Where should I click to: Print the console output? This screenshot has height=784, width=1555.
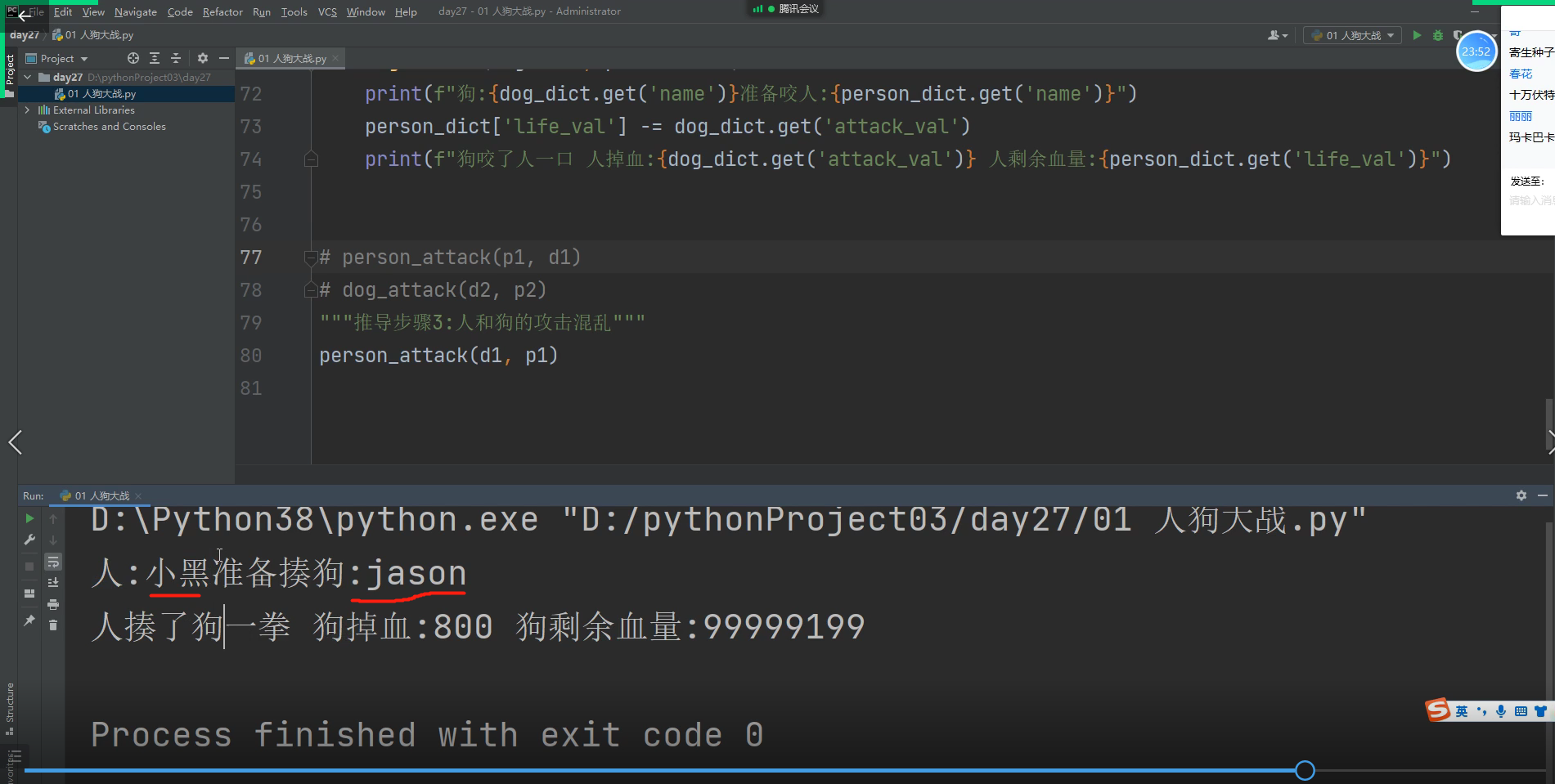coord(53,604)
